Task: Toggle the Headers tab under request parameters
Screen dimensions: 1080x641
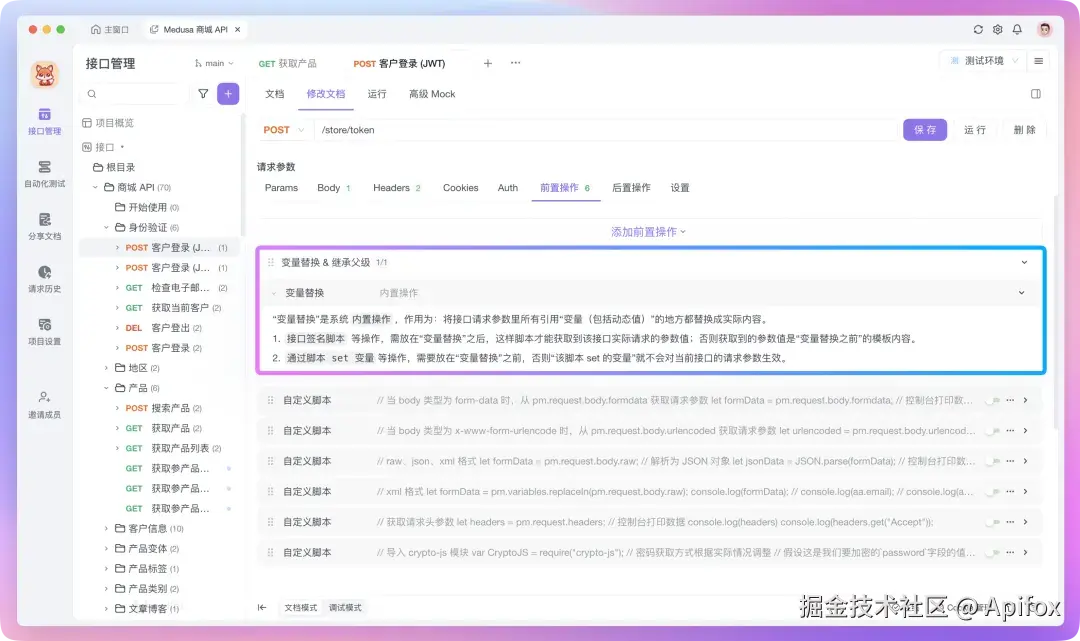Action: pyautogui.click(x=392, y=187)
